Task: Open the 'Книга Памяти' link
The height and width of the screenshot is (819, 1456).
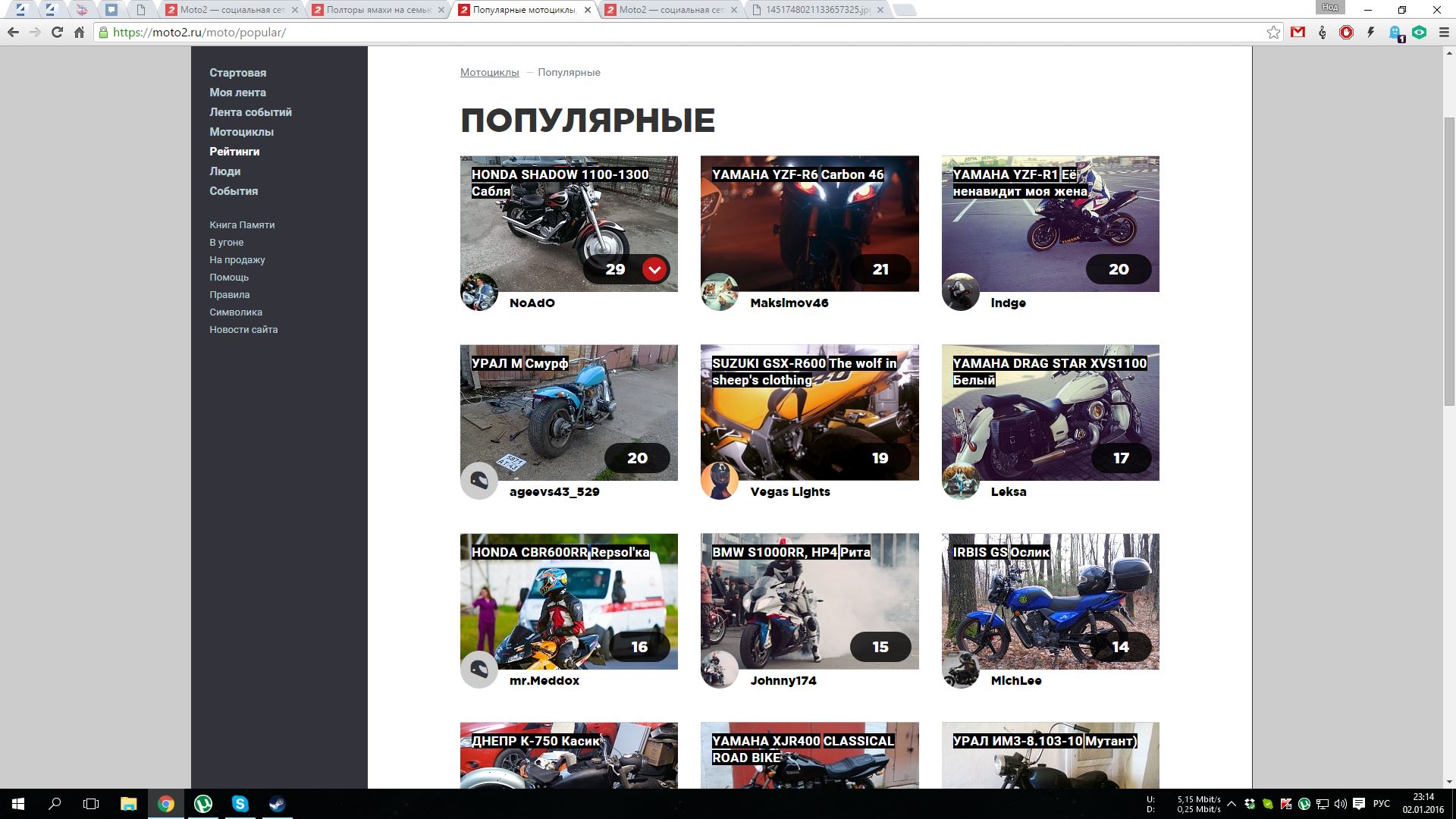Action: [x=242, y=225]
